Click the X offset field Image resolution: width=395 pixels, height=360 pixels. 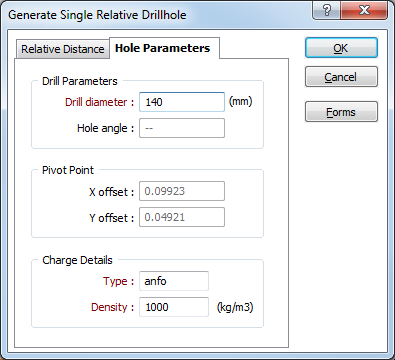(182, 191)
